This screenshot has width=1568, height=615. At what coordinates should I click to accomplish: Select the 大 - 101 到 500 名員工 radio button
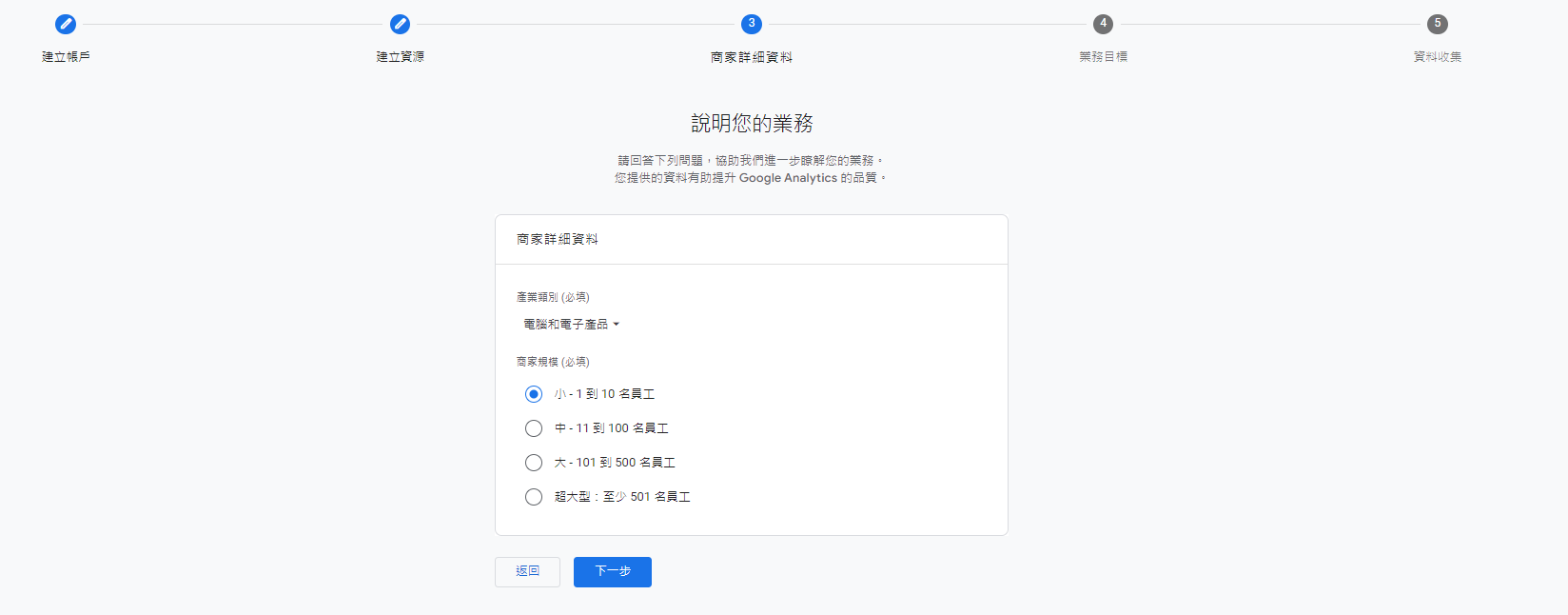pos(534,463)
